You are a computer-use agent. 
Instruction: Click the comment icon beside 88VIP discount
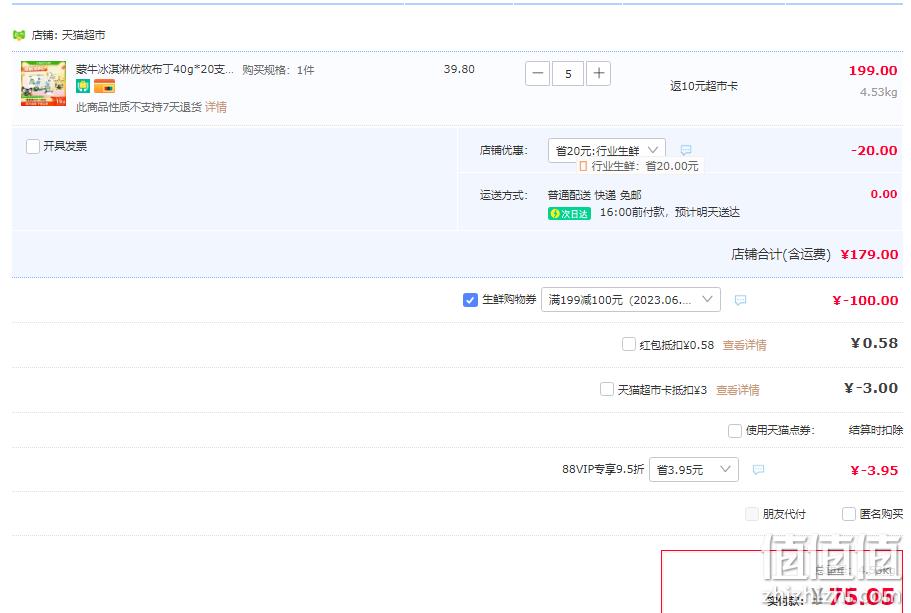(x=758, y=469)
